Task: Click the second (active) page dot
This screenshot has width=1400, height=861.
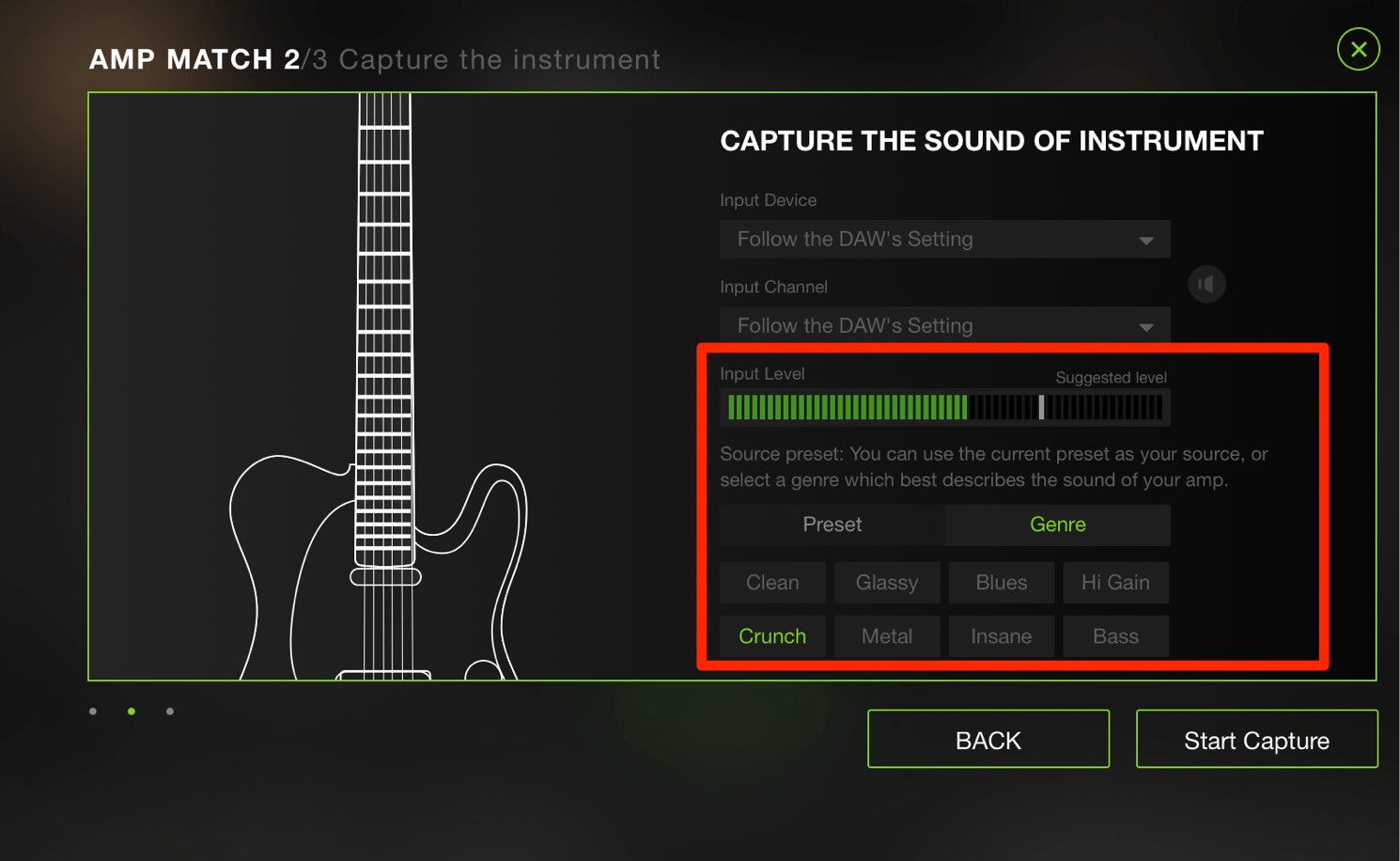Action: [132, 712]
